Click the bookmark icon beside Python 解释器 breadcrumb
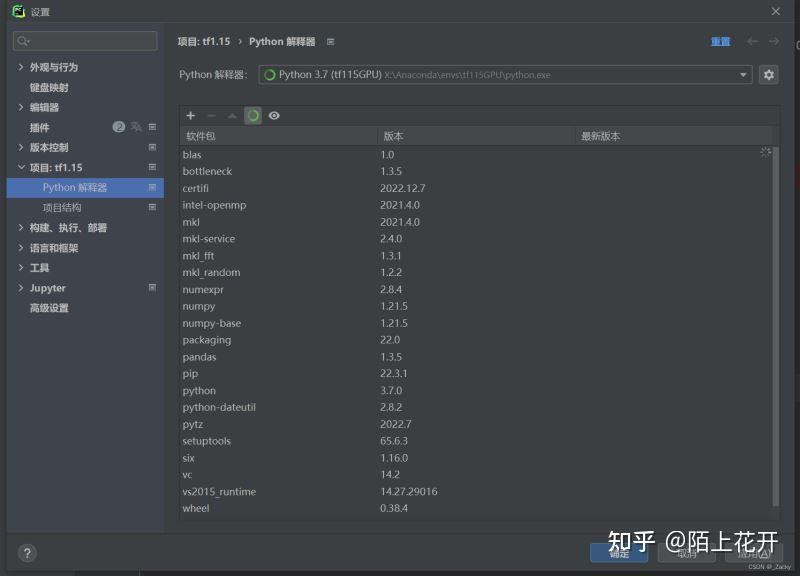 329,41
